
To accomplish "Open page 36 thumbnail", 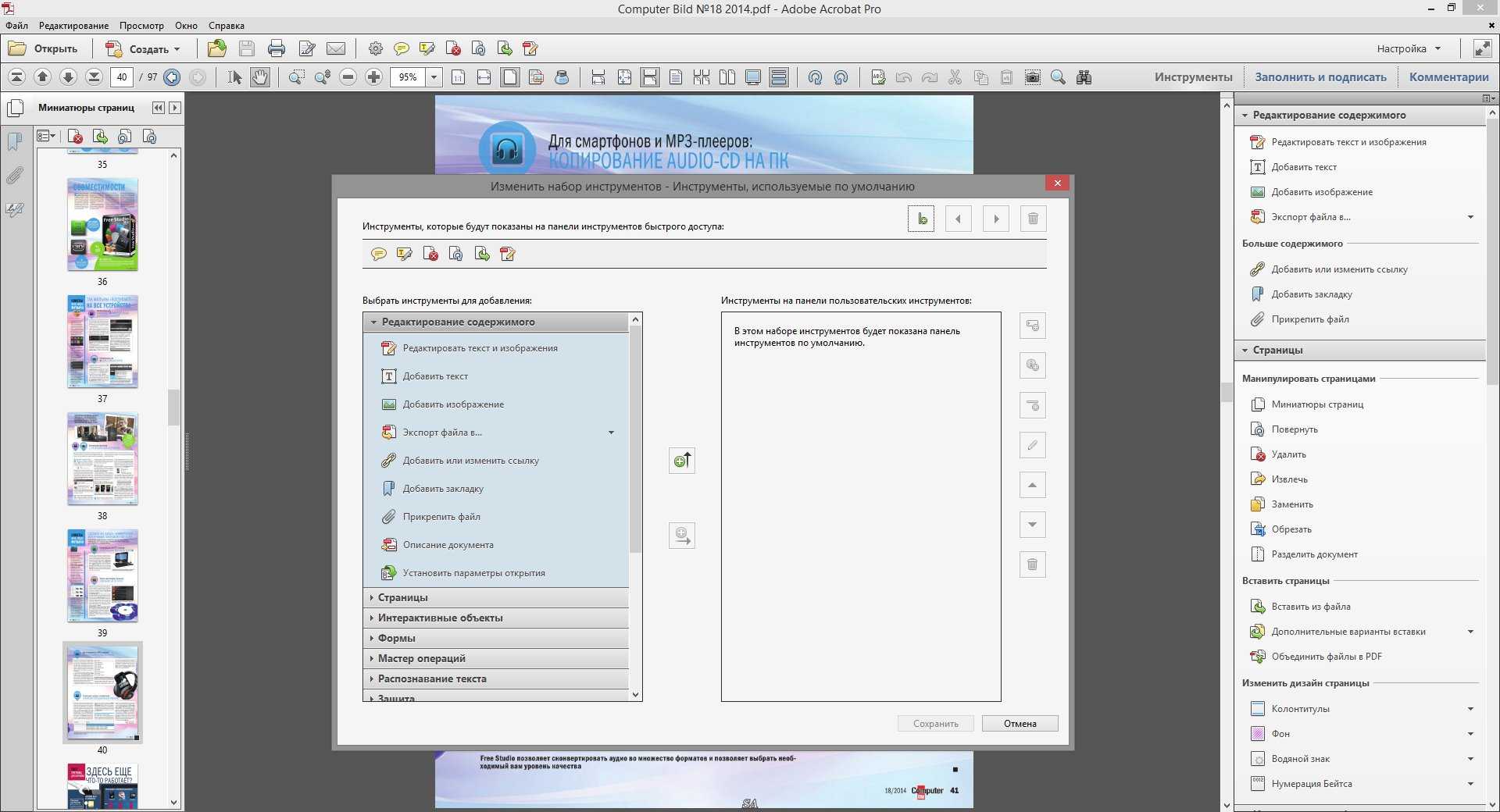I will point(102,225).
